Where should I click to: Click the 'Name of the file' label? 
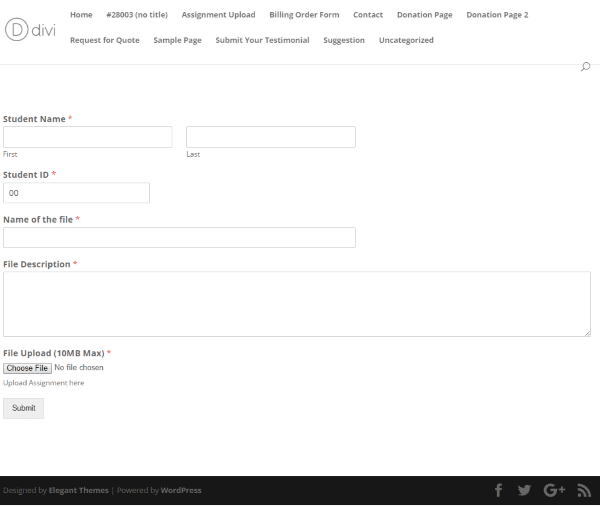38,220
